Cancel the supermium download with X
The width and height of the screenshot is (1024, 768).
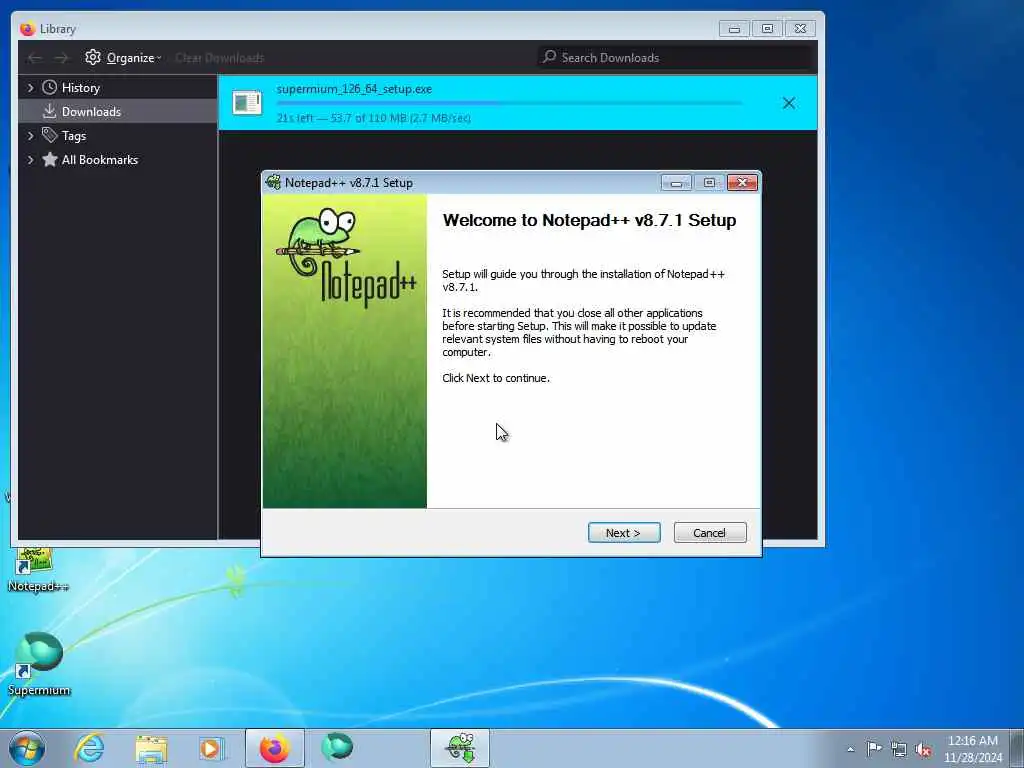click(x=789, y=103)
